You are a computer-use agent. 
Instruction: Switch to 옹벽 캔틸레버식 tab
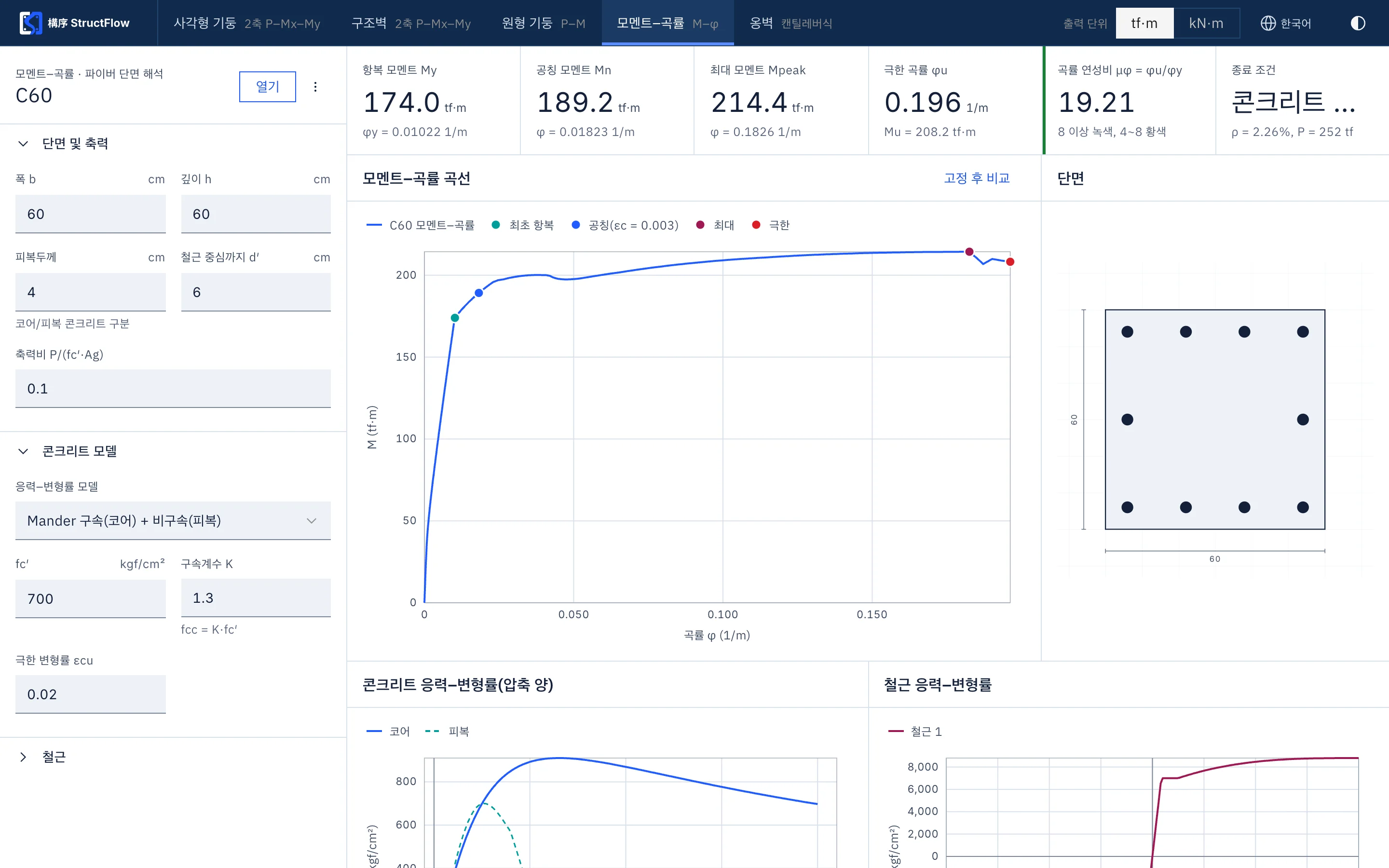[x=790, y=23]
